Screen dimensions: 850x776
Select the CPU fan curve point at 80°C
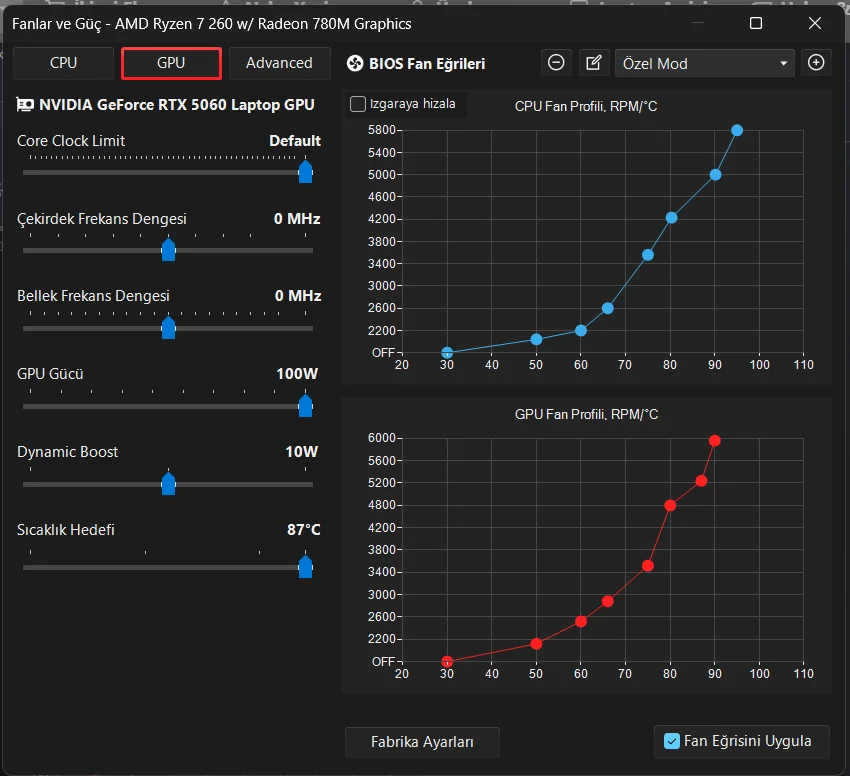point(671,217)
